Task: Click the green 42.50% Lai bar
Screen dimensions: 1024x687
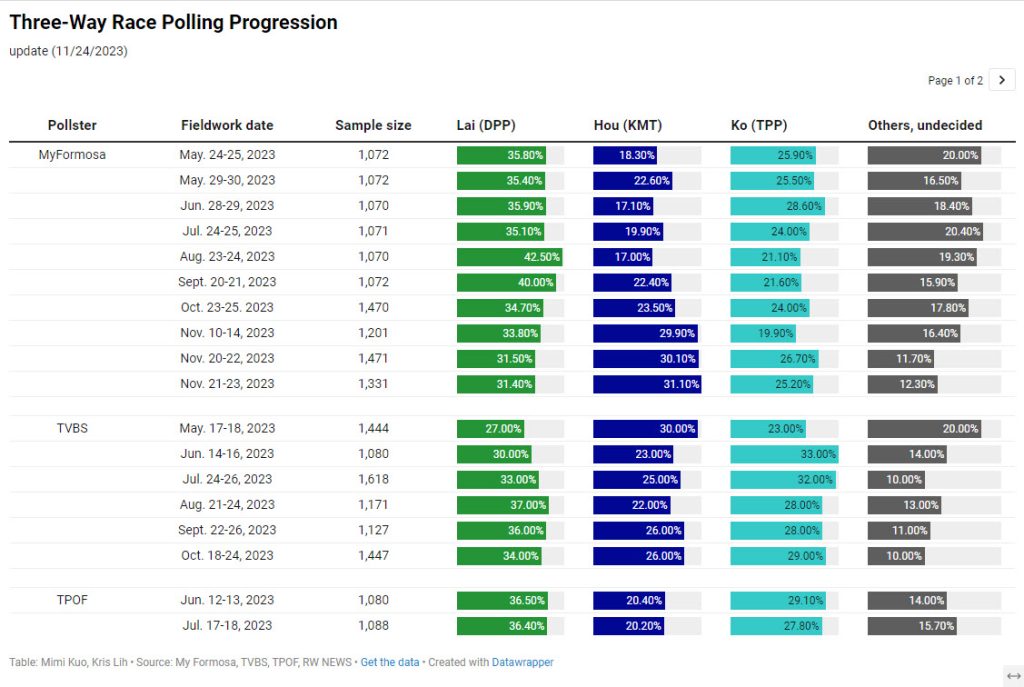Action: (509, 257)
